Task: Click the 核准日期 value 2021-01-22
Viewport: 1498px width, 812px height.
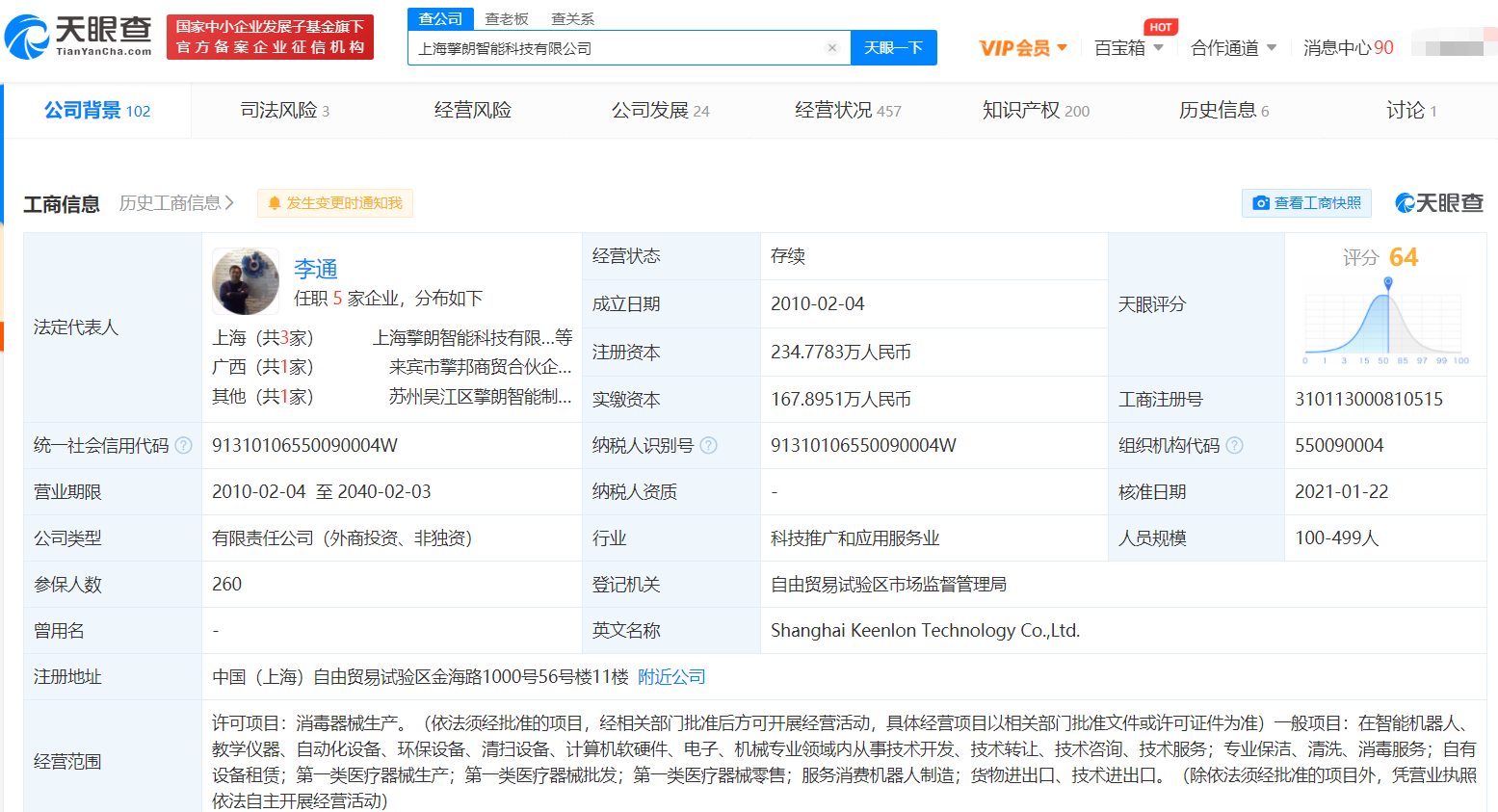Action: click(1342, 491)
